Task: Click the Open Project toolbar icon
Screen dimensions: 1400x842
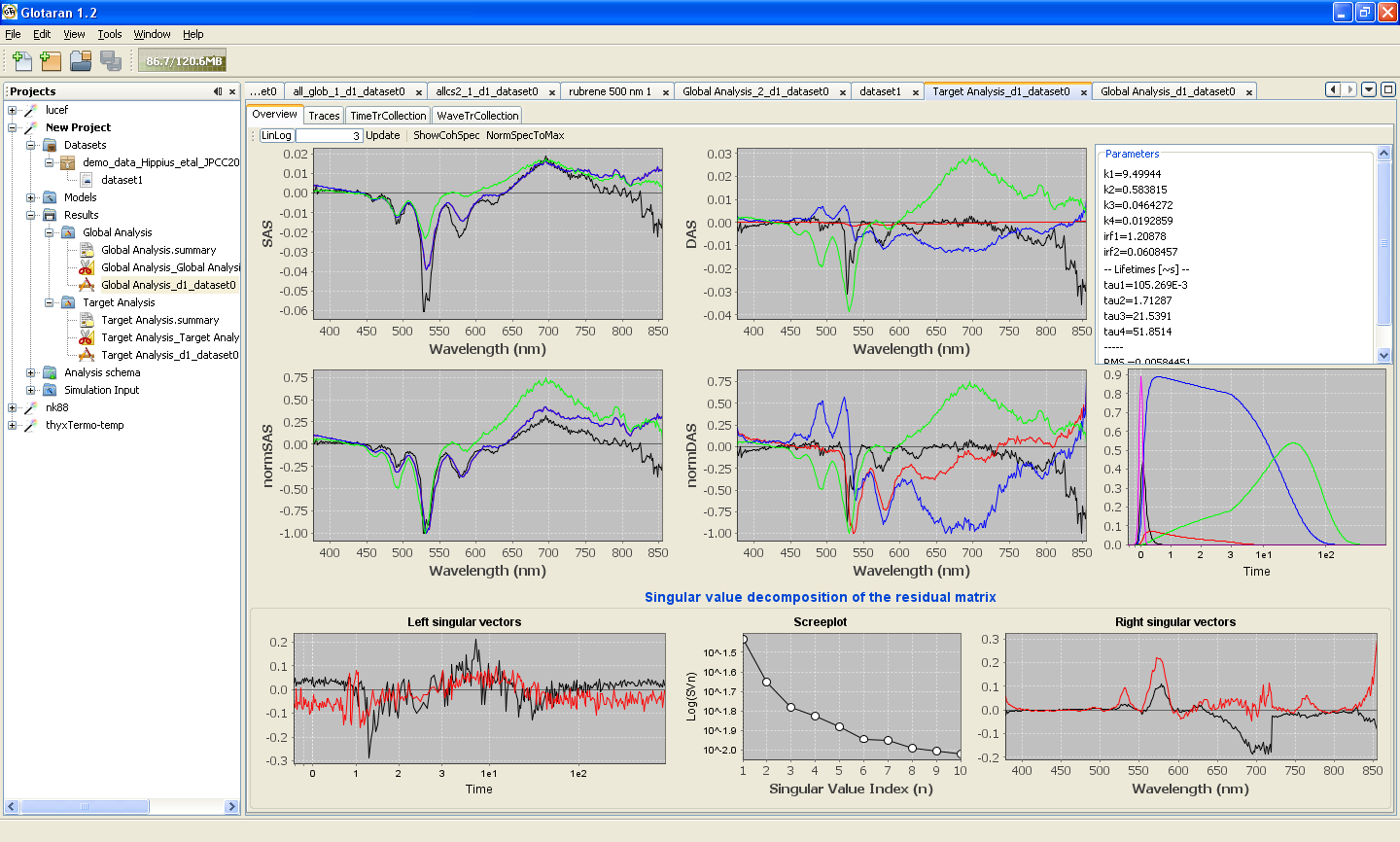Action: coord(81,61)
